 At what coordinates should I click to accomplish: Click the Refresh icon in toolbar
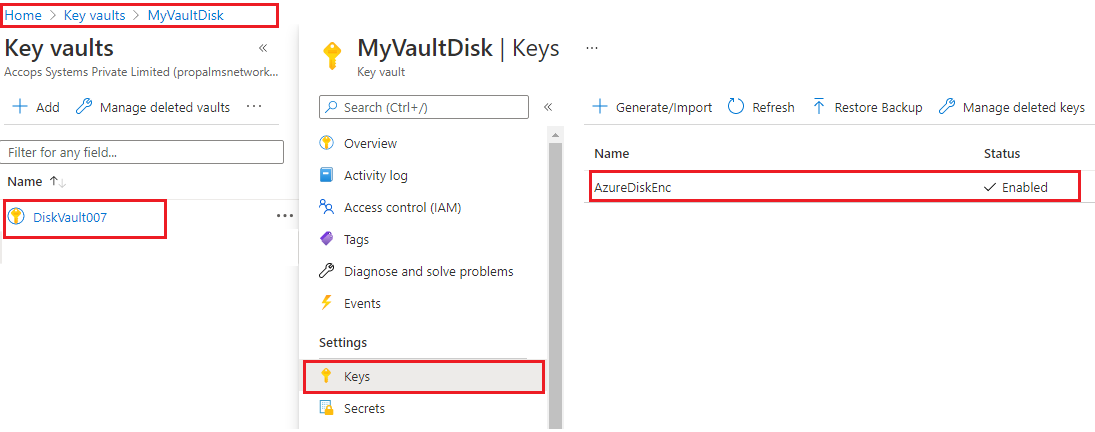coord(736,107)
